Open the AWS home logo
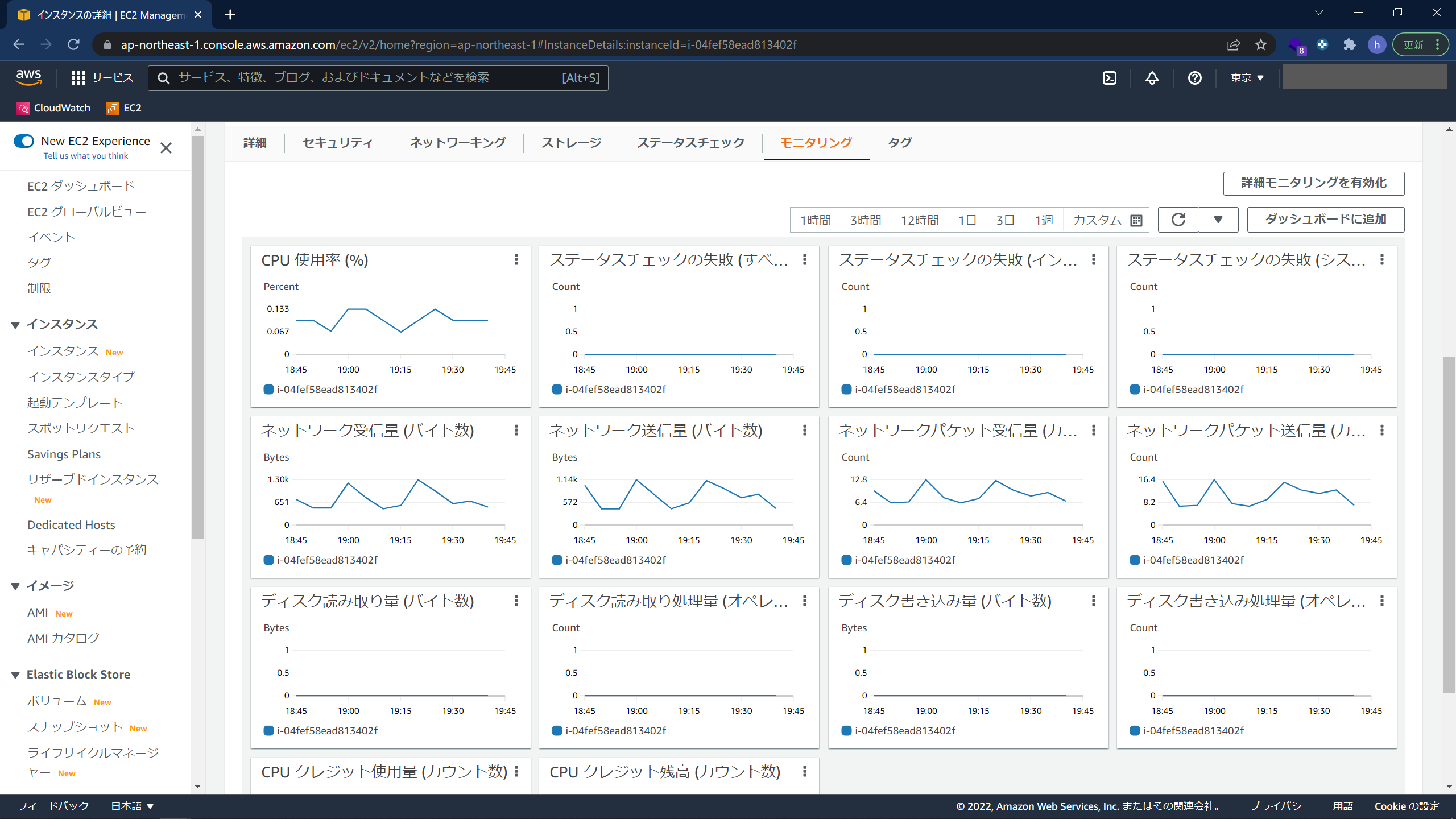 coord(28,77)
